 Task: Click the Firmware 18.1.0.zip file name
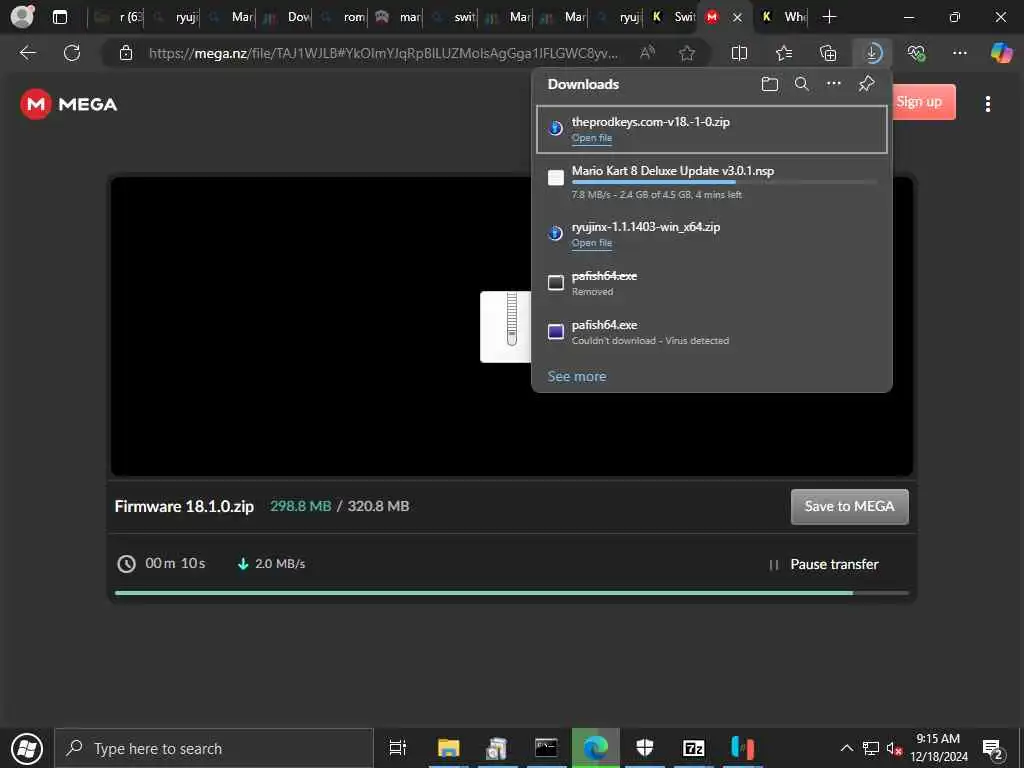pos(184,506)
